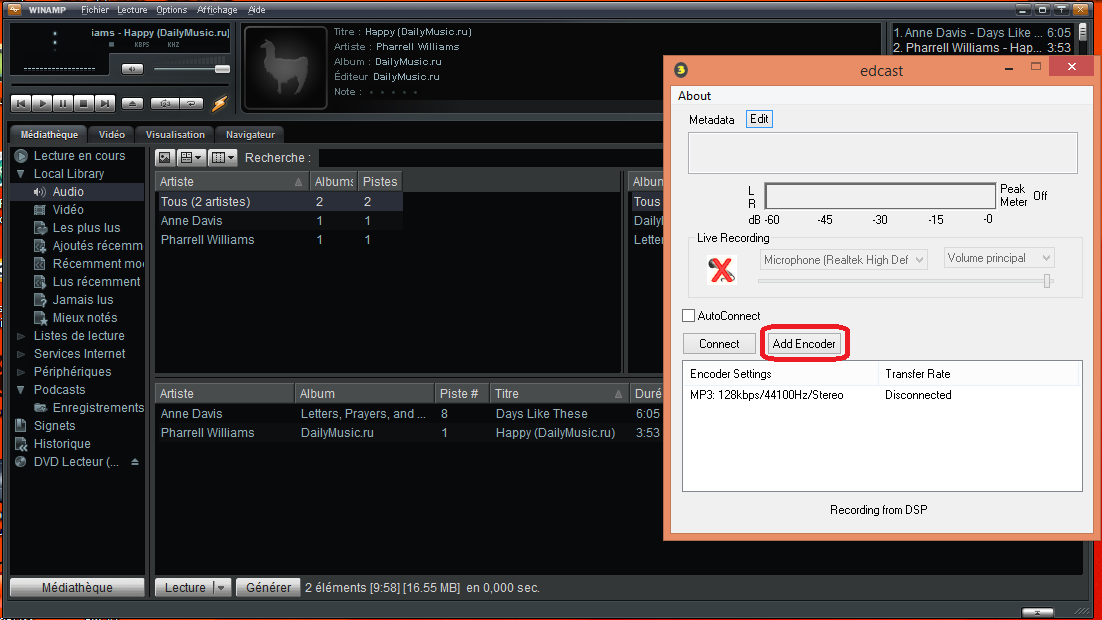Start playback with Winamp play button
This screenshot has height=620, width=1102.
(x=42, y=103)
